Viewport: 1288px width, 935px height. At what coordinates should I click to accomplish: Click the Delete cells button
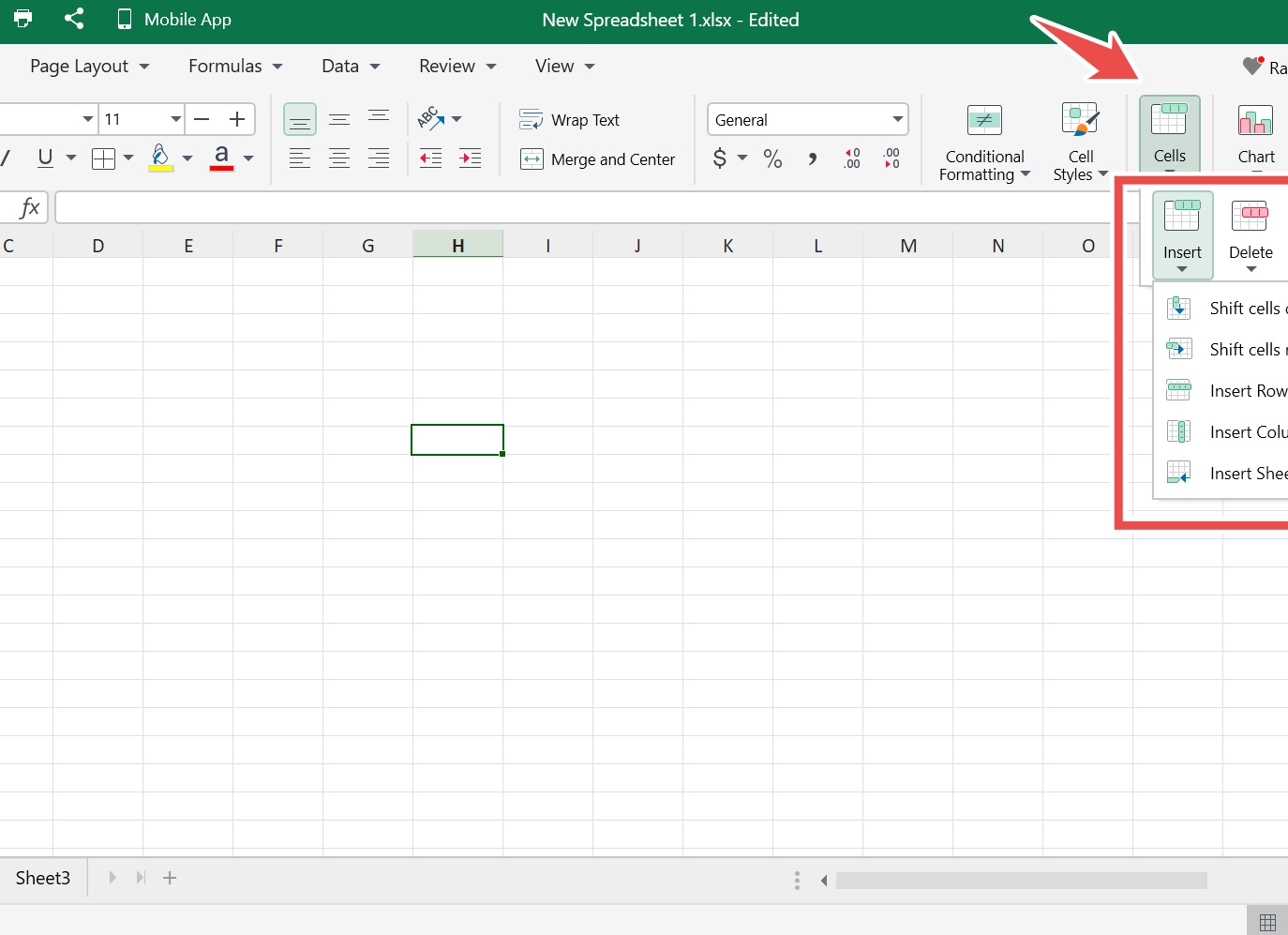pyautogui.click(x=1251, y=235)
